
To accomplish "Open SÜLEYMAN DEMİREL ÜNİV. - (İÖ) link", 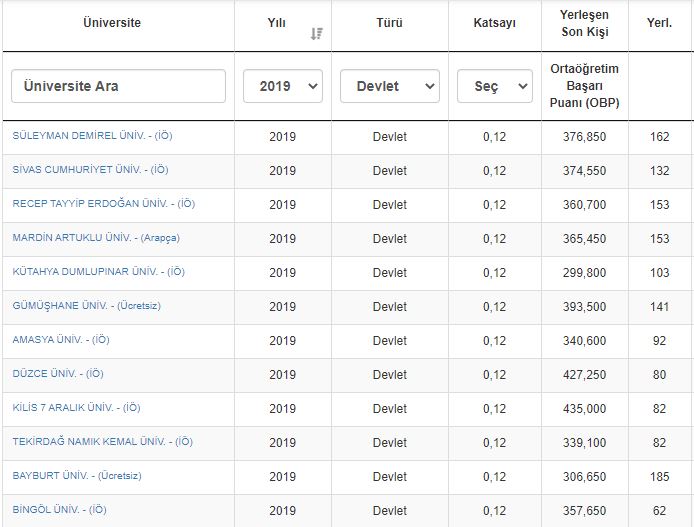I will tap(93, 135).
